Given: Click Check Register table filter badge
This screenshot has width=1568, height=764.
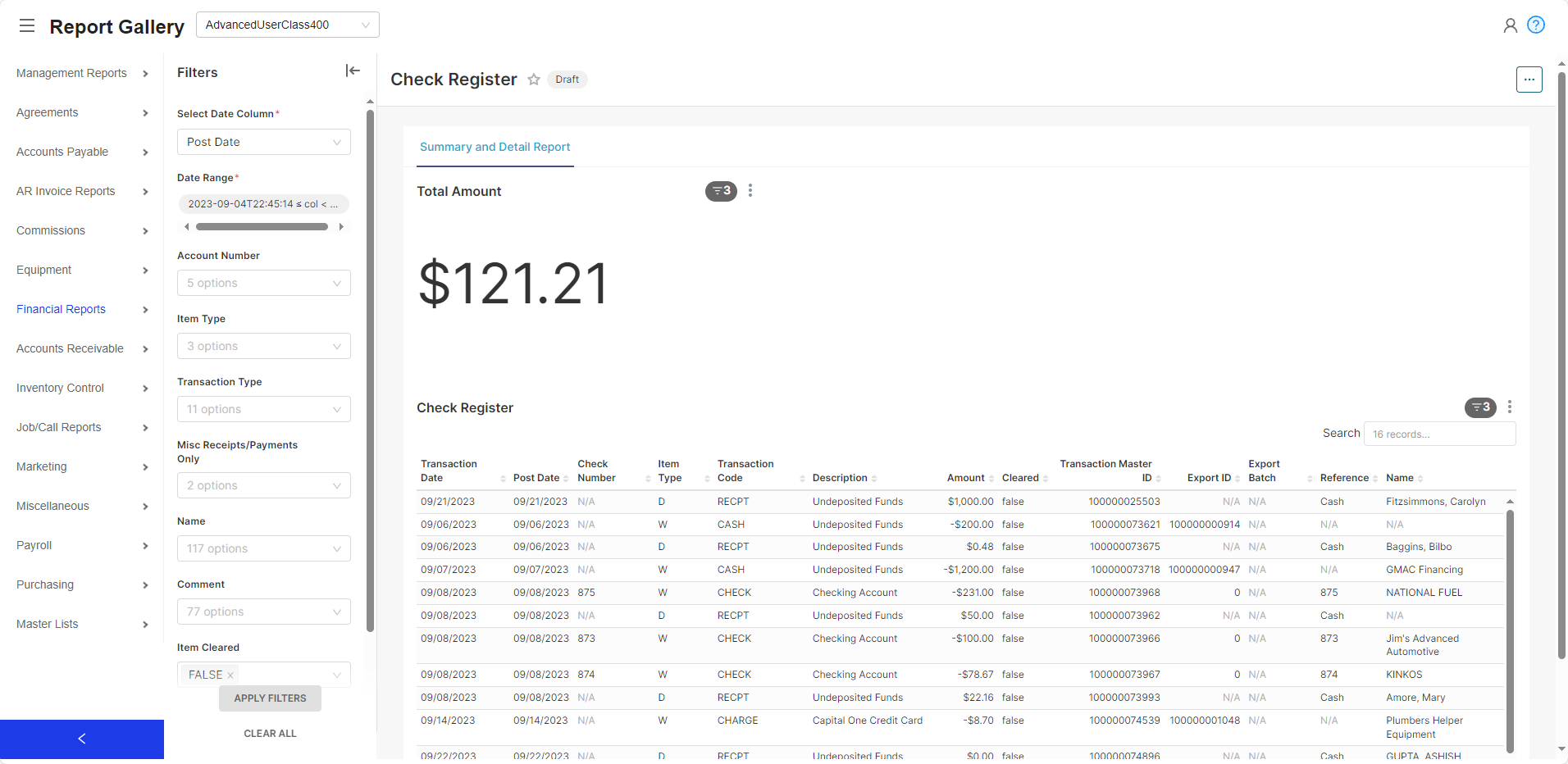Looking at the screenshot, I should click(1480, 407).
